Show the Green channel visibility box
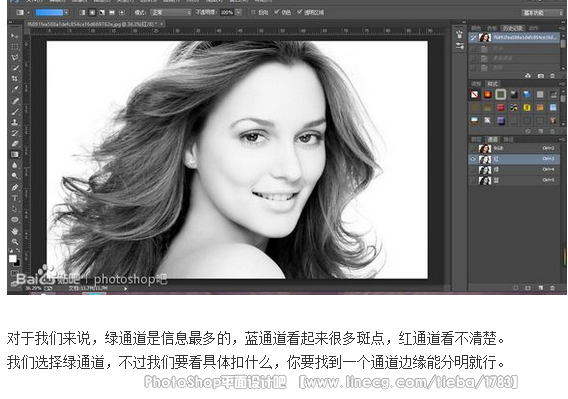 pos(473,170)
